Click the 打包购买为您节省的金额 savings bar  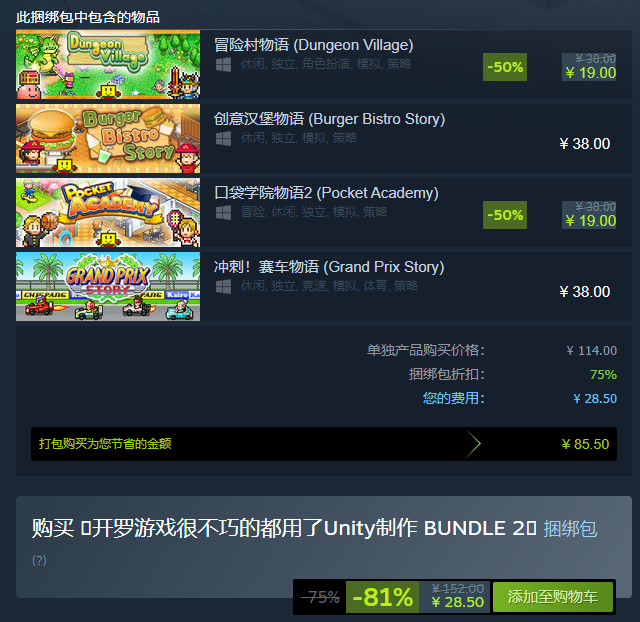324,444
